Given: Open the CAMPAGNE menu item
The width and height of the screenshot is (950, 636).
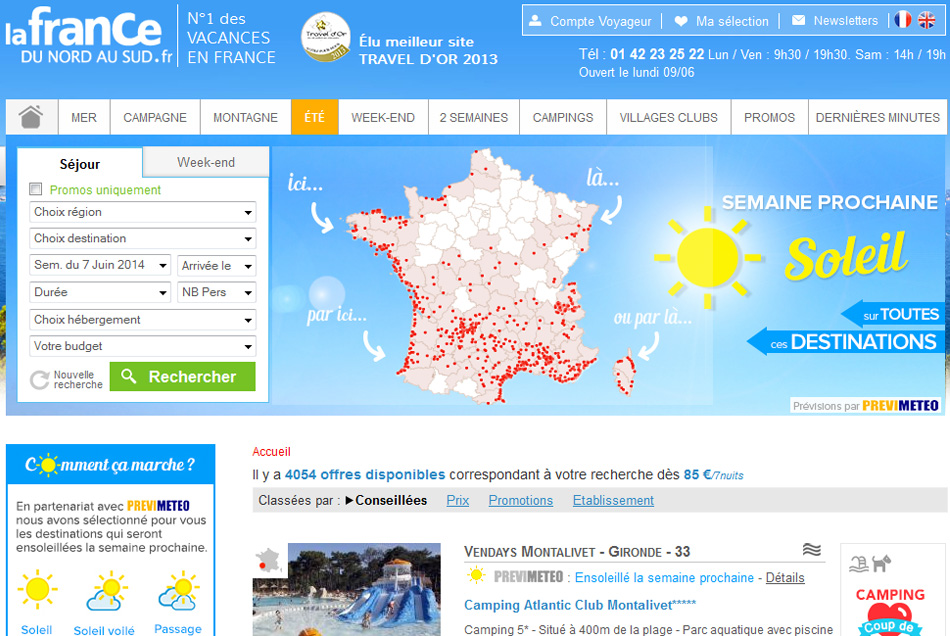Looking at the screenshot, I should pos(155,117).
